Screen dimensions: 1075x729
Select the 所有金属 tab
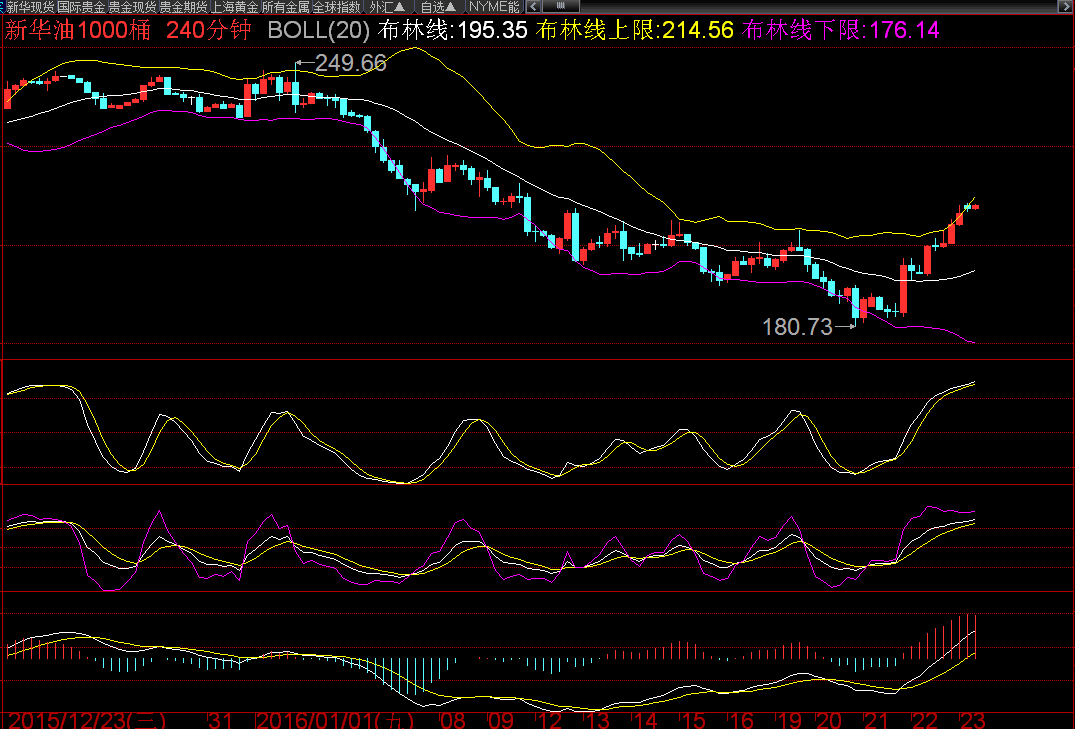[285, 6]
